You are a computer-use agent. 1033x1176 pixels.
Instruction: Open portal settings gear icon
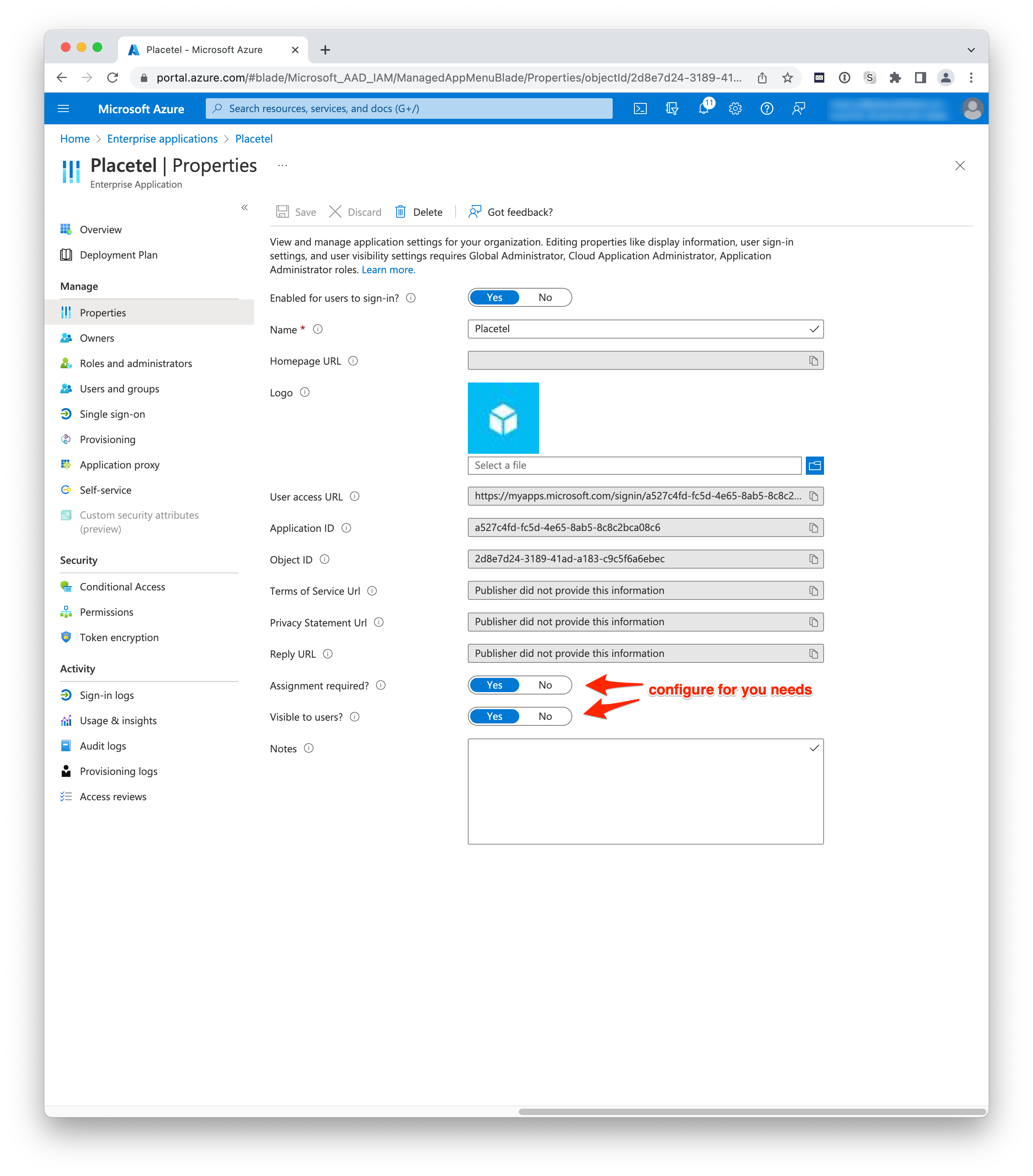click(735, 109)
